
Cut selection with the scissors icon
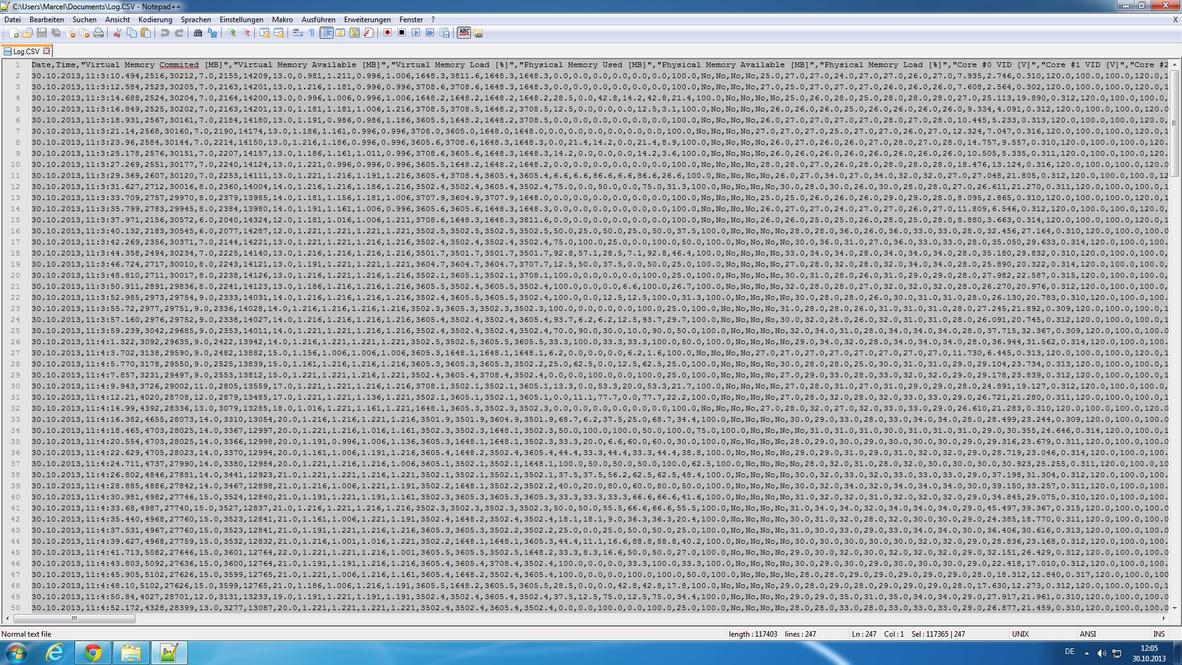[117, 33]
